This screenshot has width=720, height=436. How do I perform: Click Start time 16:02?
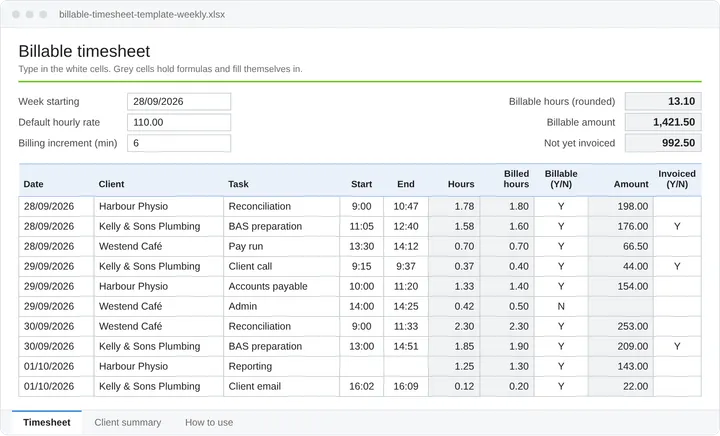pyautogui.click(x=361, y=386)
